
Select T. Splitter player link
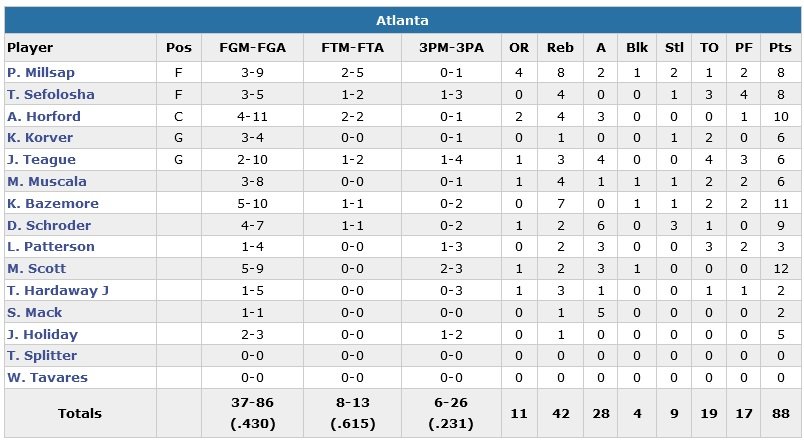(x=42, y=356)
